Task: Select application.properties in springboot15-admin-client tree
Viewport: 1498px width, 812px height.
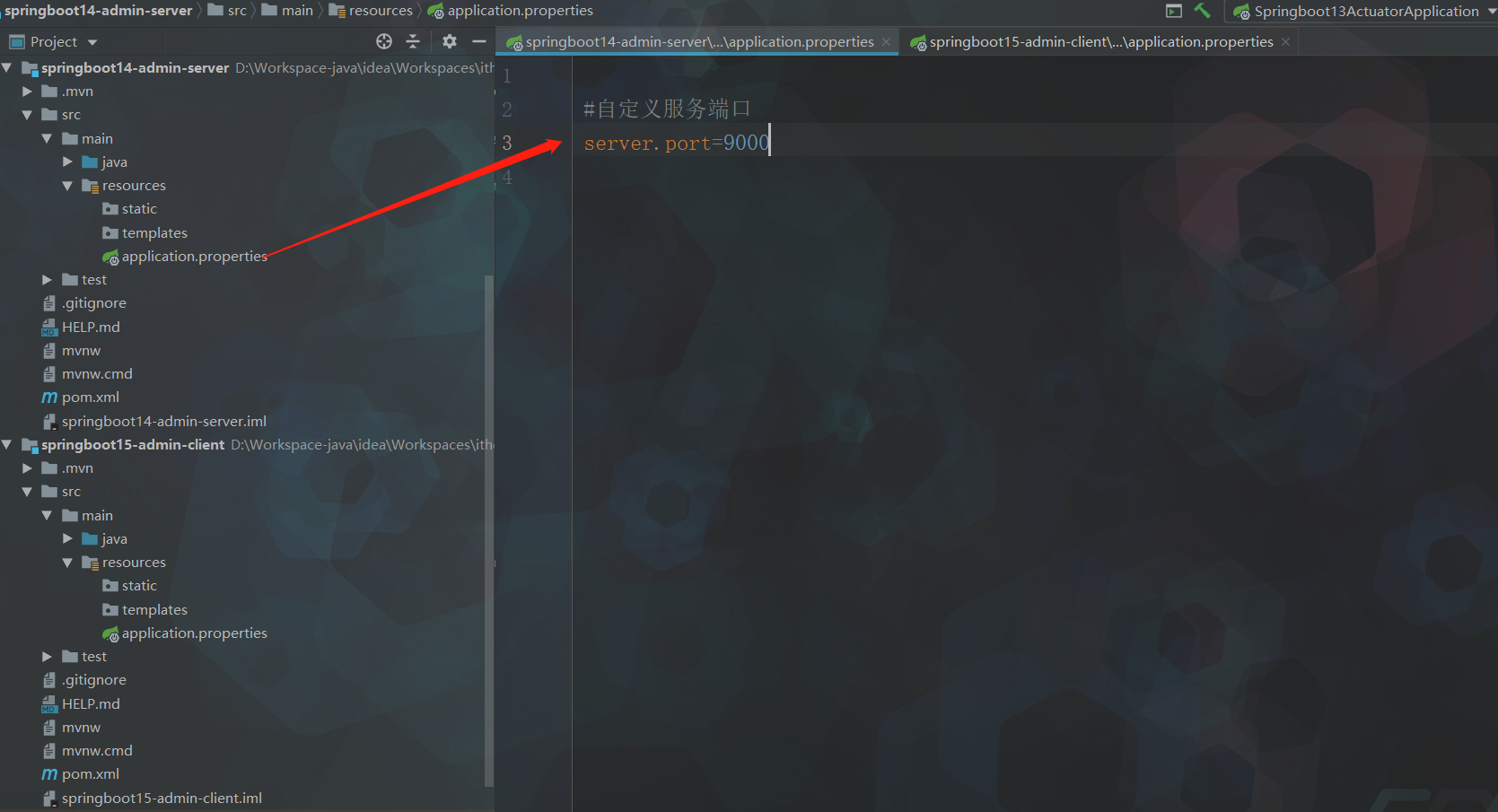Action: click(x=185, y=633)
